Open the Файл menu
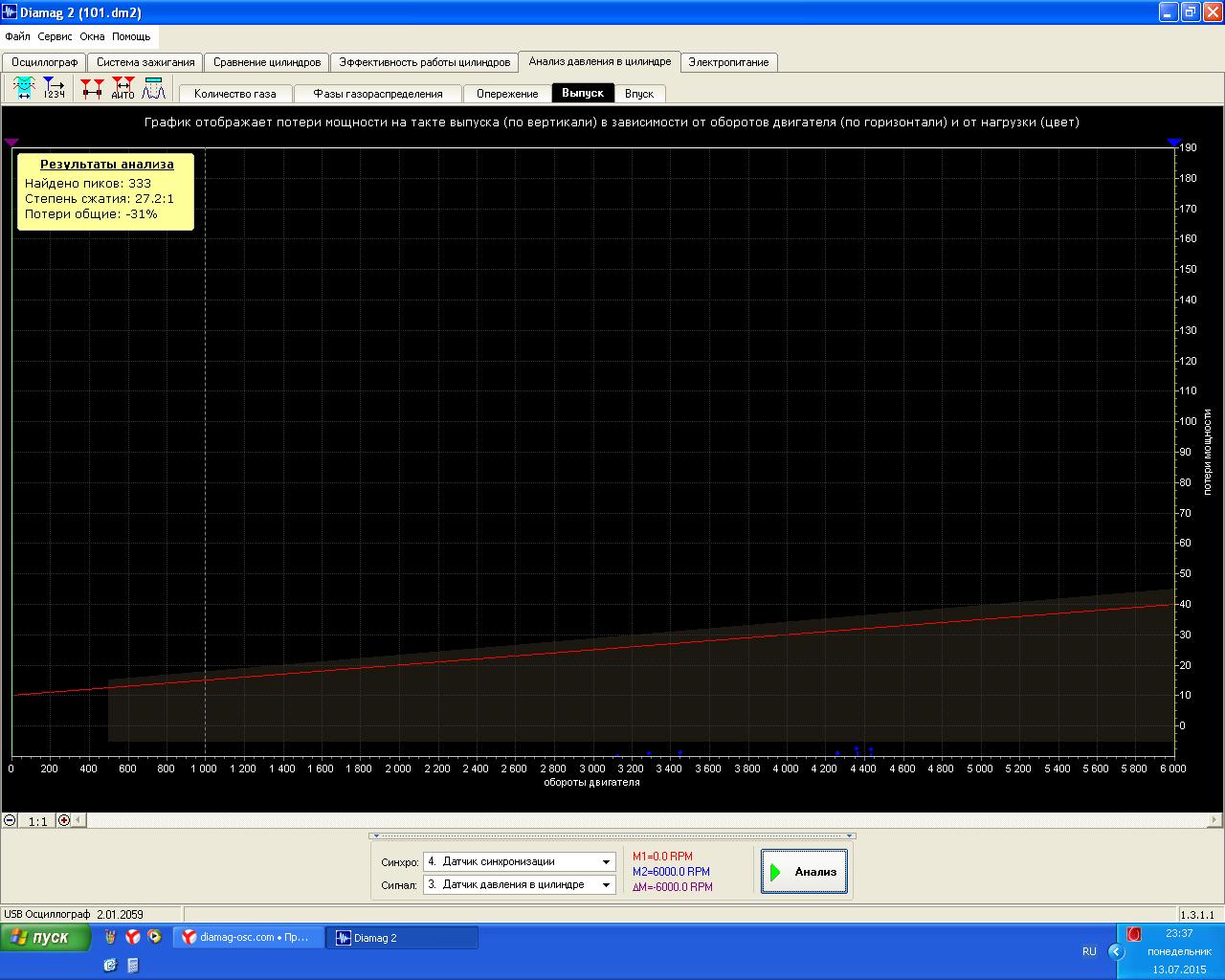 point(17,36)
